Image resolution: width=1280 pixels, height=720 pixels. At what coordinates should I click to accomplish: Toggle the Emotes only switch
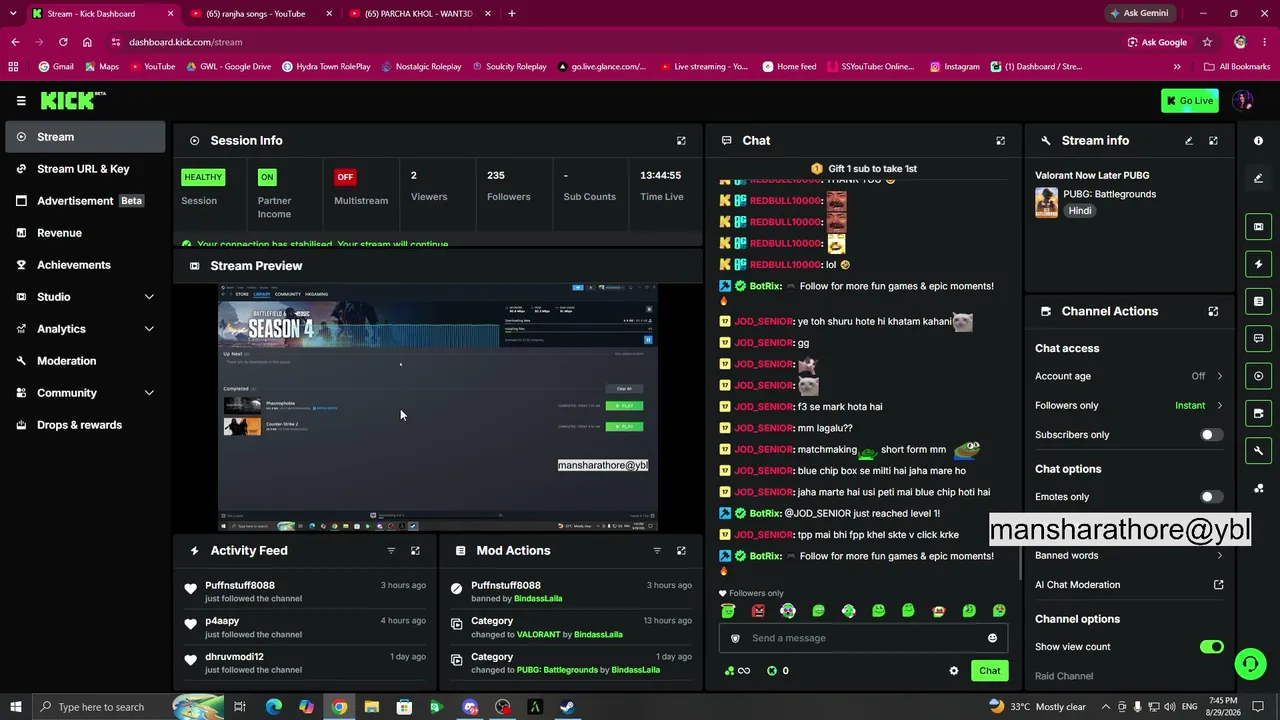(x=1211, y=497)
